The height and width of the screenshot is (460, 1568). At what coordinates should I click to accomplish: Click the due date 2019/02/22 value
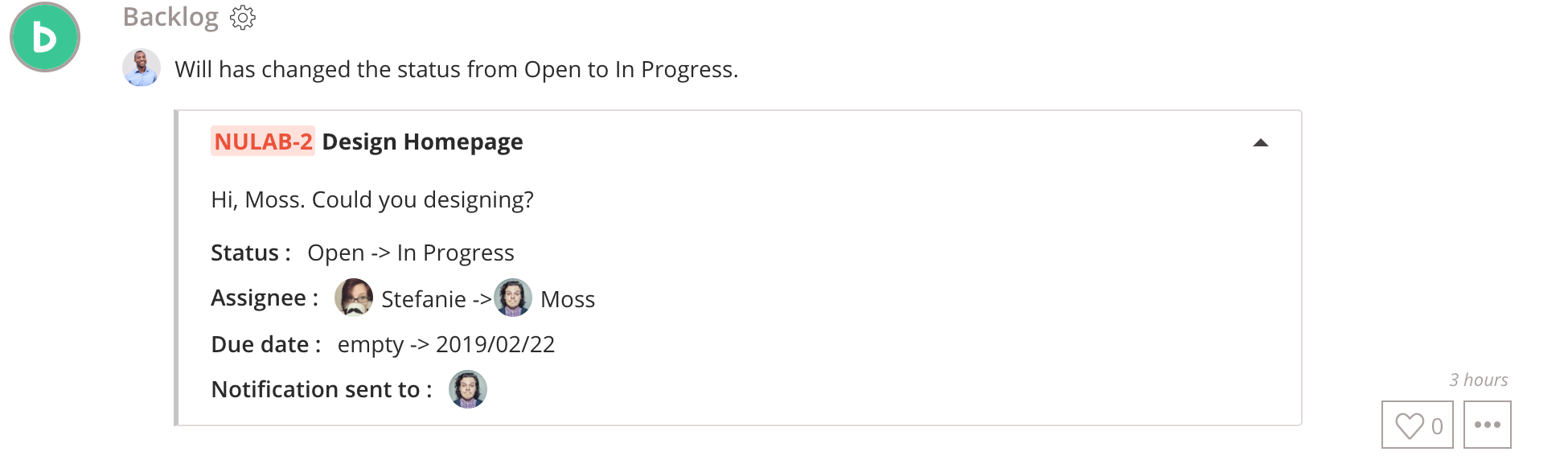pos(495,344)
